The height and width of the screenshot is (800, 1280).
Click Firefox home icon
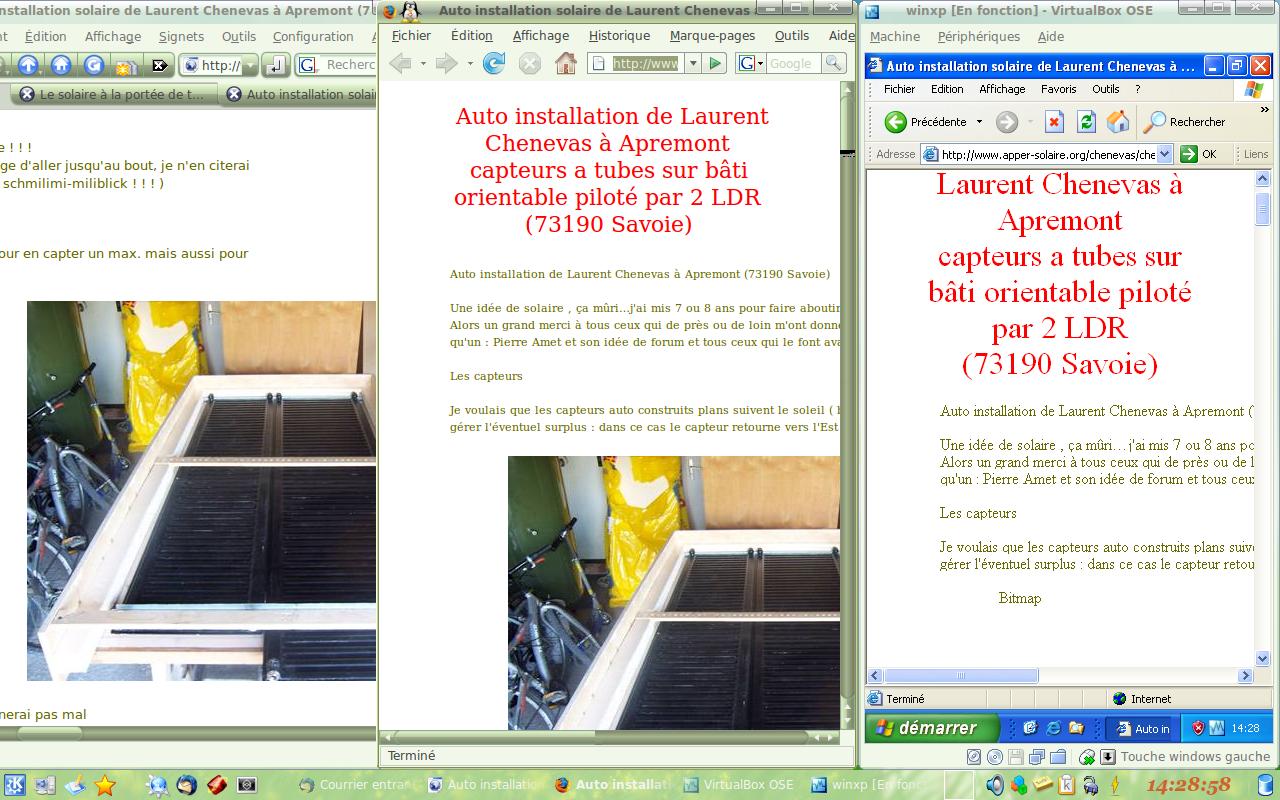(566, 64)
